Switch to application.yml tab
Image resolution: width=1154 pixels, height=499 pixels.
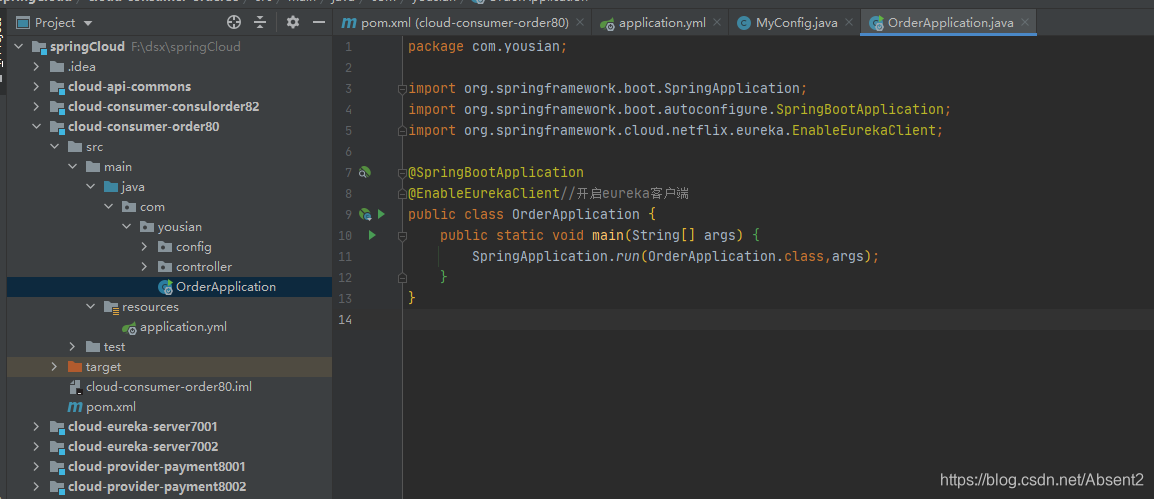660,23
